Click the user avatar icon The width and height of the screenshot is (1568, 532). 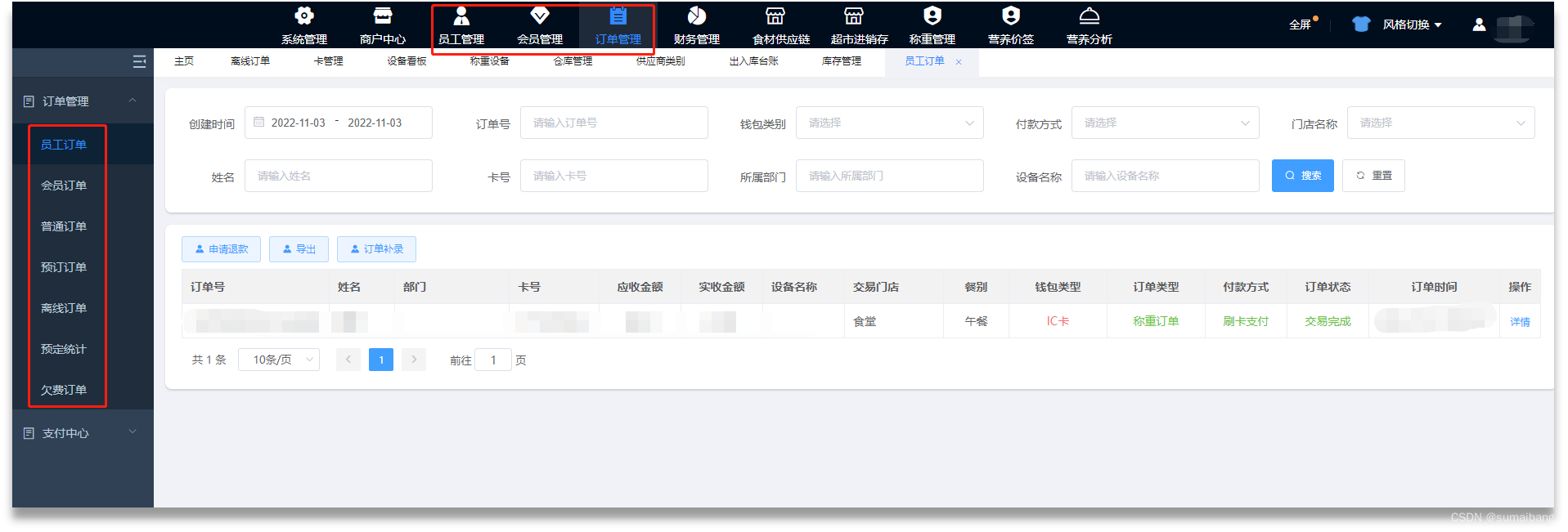pyautogui.click(x=1479, y=25)
